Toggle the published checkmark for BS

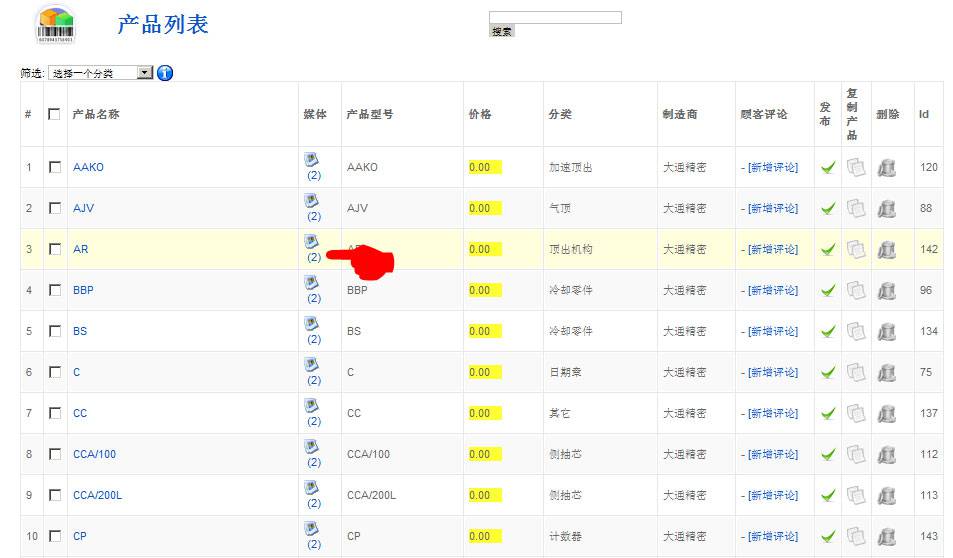[828, 331]
